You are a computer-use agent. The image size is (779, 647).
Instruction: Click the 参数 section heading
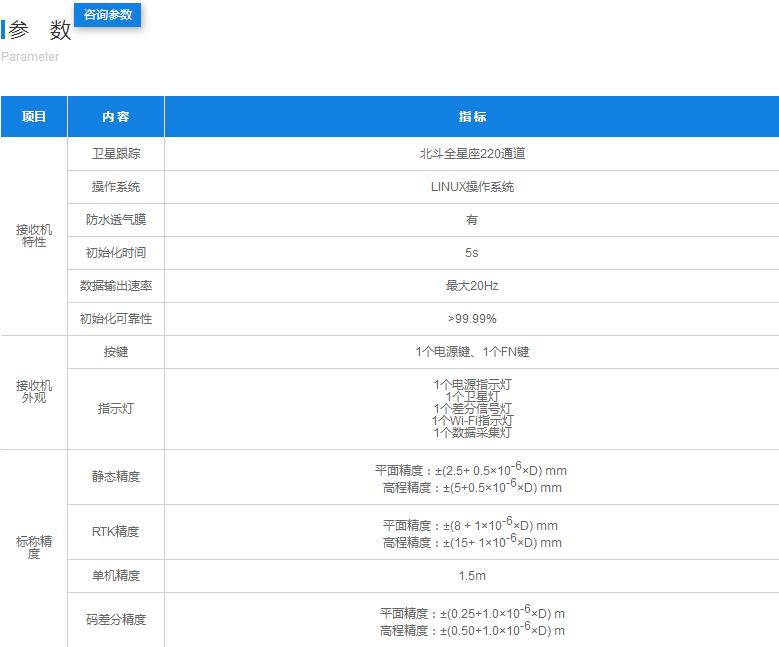pos(40,30)
